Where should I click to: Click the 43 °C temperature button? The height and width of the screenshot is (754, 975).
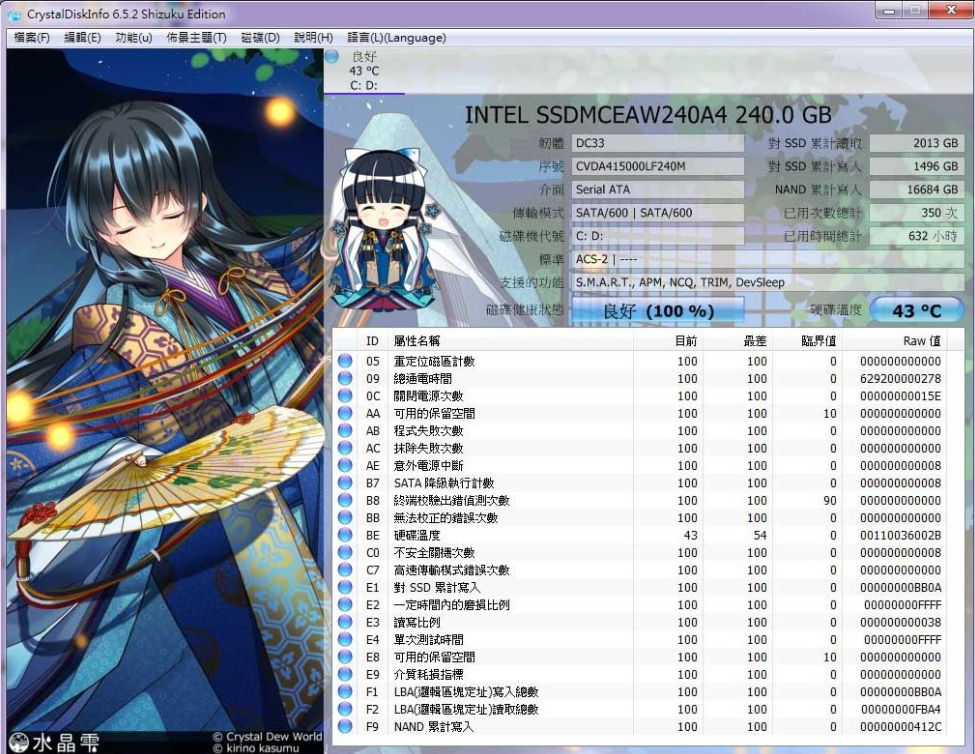[x=916, y=311]
